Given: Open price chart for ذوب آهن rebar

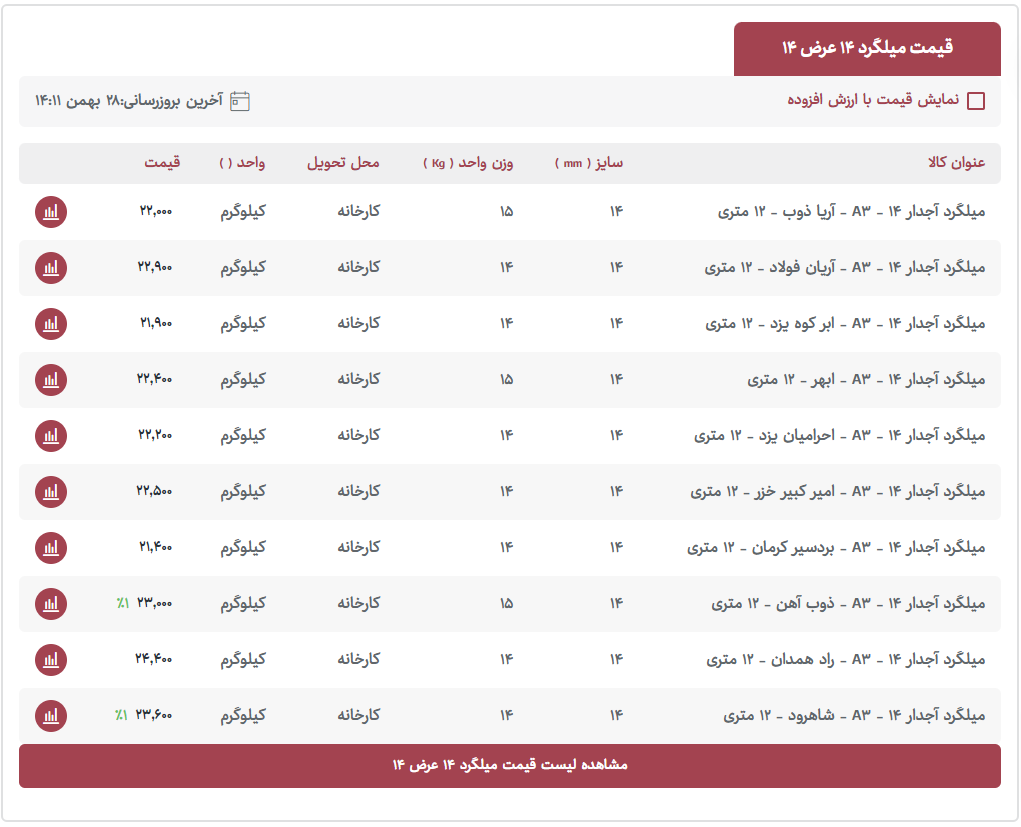Looking at the screenshot, I should click(x=51, y=604).
